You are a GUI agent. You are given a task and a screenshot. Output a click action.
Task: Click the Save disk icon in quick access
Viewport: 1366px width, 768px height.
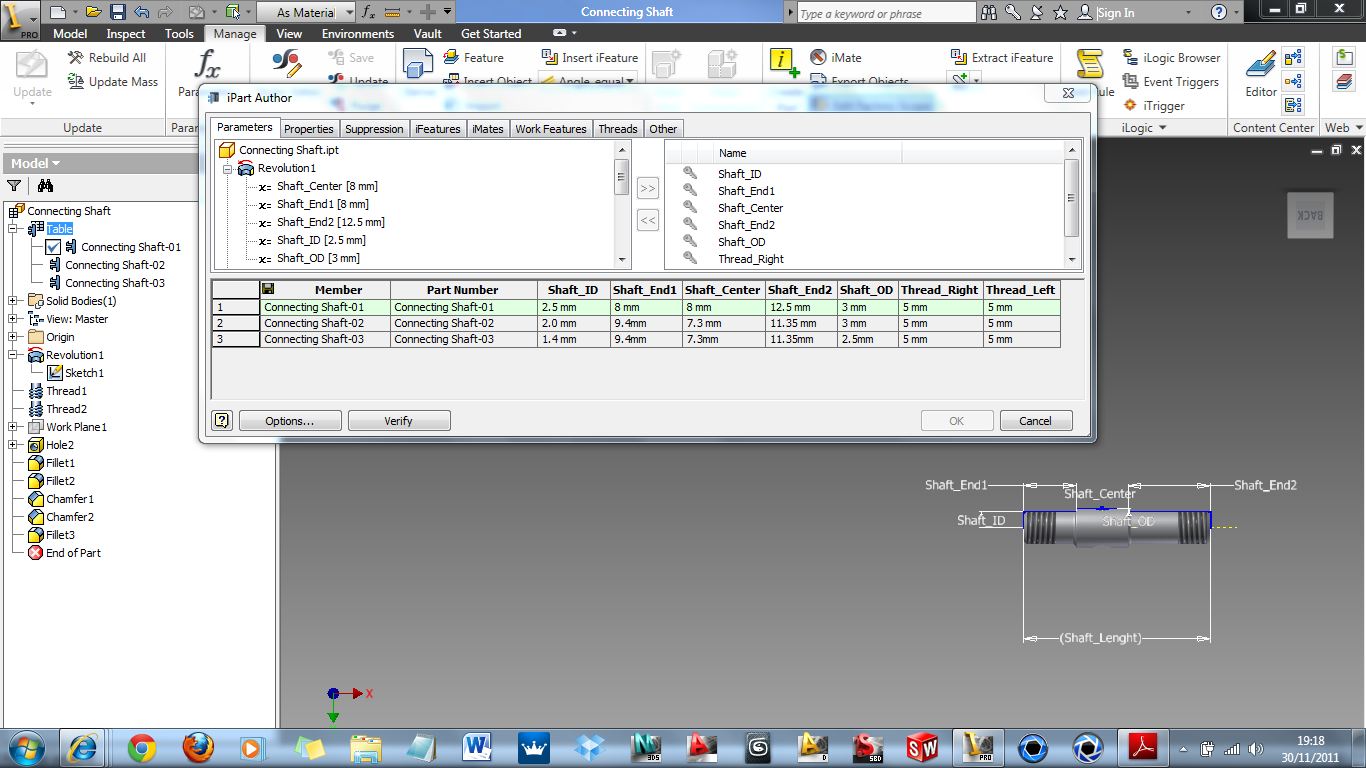click(118, 12)
